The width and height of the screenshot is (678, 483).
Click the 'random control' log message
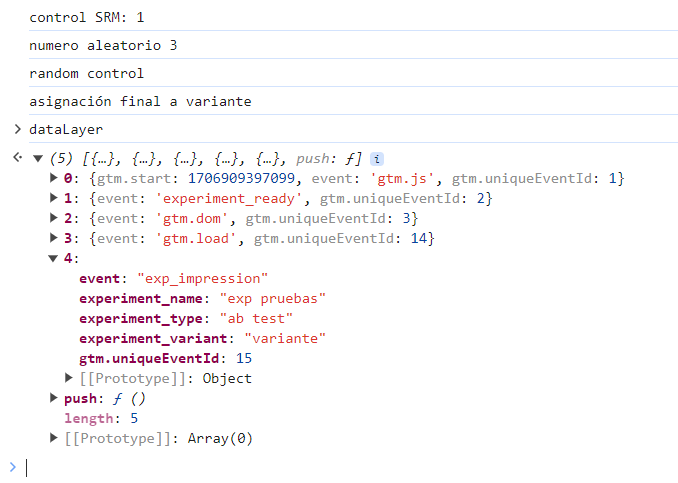coord(86,74)
